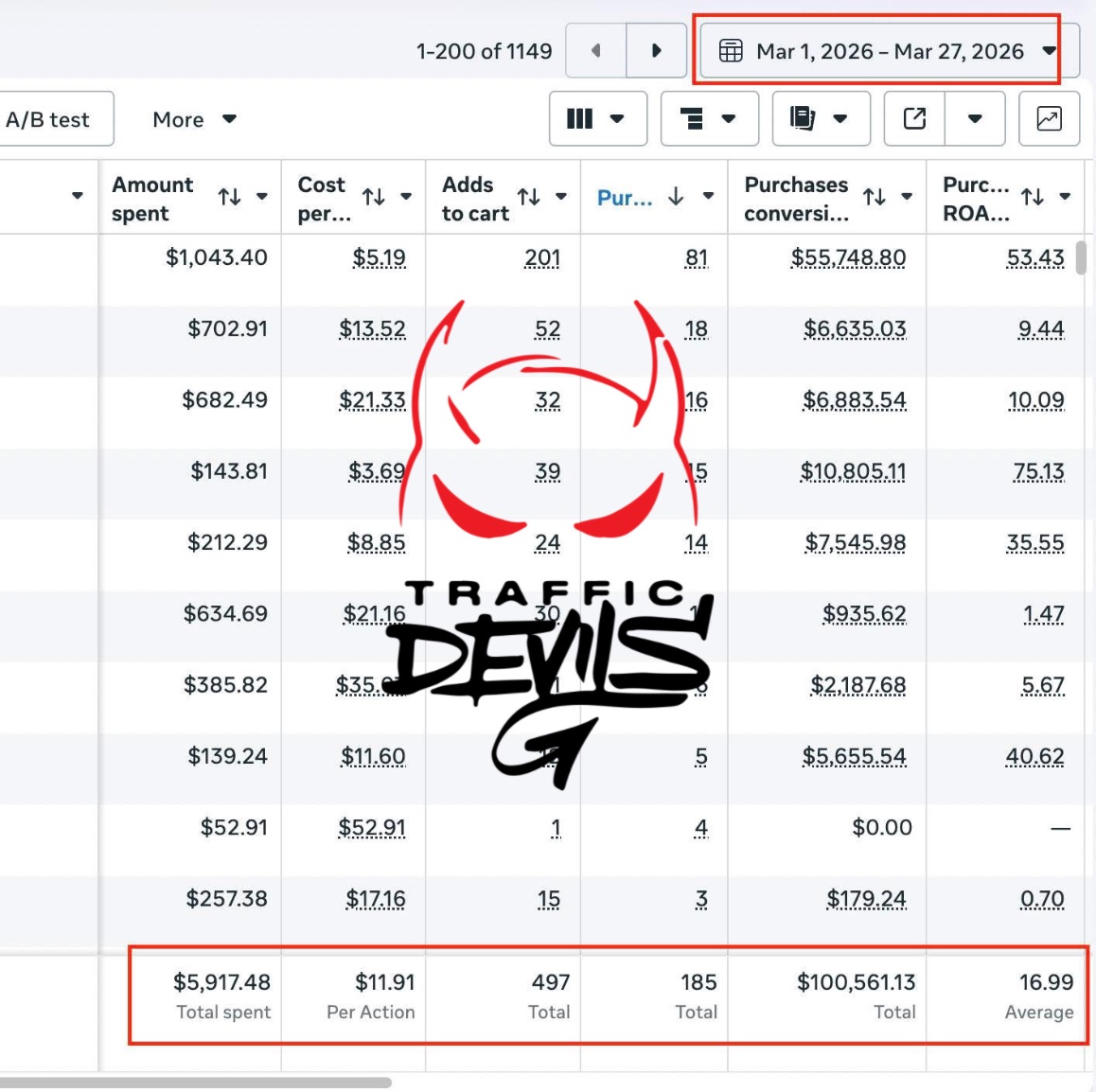1096x1092 pixels.
Task: Click the 53.43 ROAS value
Action: click(1035, 257)
